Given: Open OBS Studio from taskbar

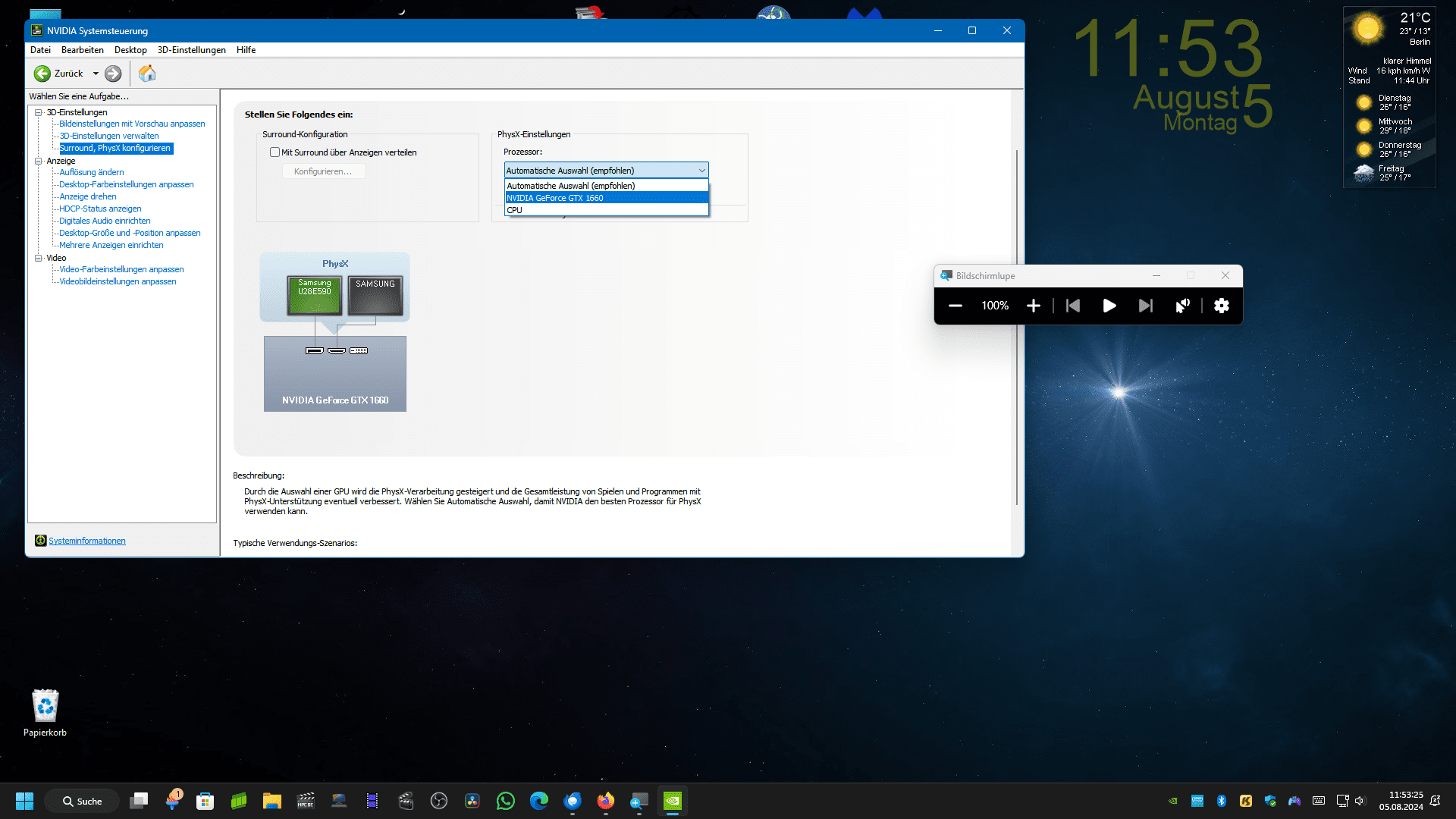Looking at the screenshot, I should point(439,801).
